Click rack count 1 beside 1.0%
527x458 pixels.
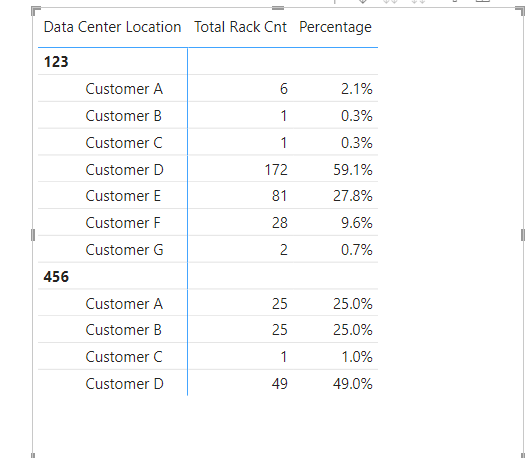click(x=284, y=357)
